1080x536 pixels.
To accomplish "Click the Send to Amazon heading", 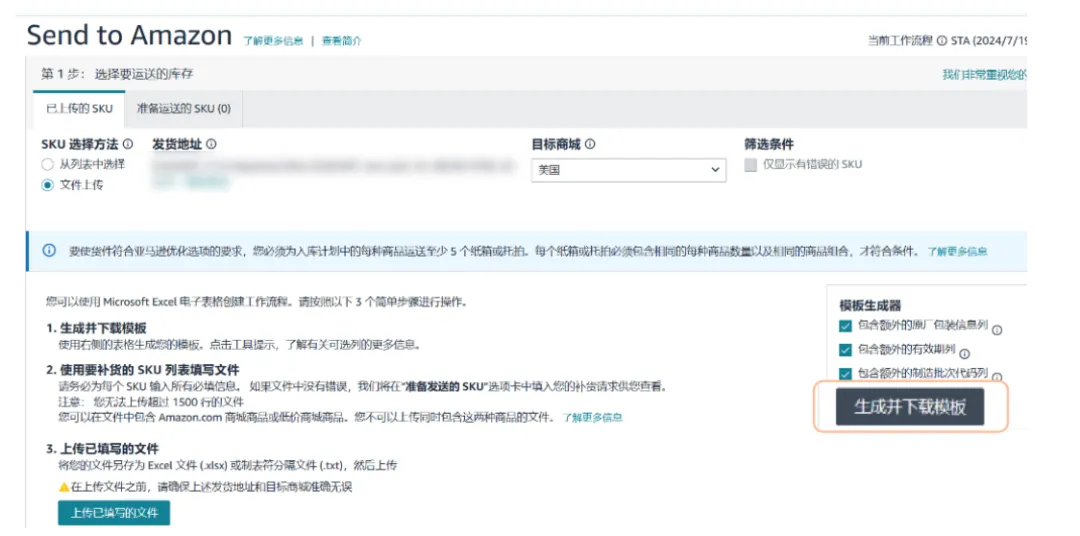I will tap(129, 35).
